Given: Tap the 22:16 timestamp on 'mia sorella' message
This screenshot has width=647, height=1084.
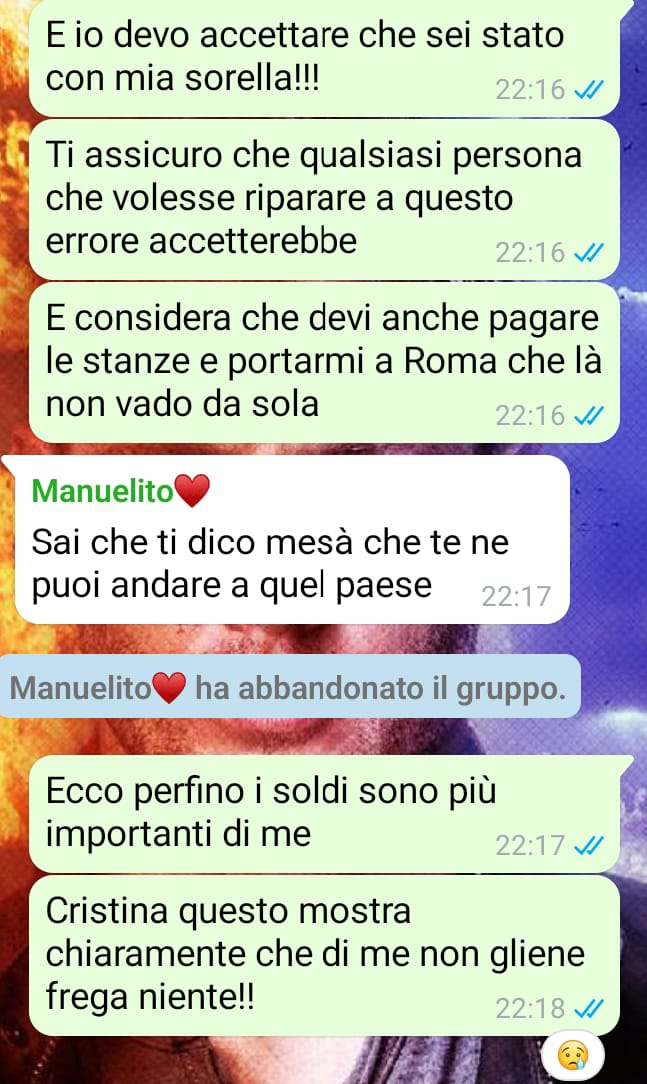Looking at the screenshot, I should [x=530, y=90].
